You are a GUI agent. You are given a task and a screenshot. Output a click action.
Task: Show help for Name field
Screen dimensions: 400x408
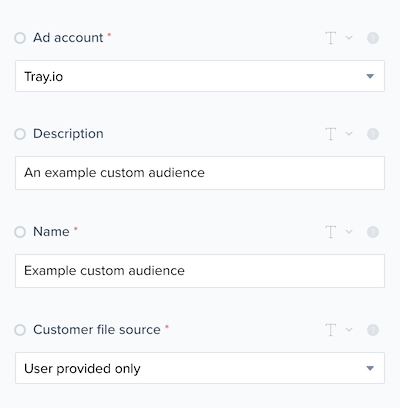click(373, 232)
